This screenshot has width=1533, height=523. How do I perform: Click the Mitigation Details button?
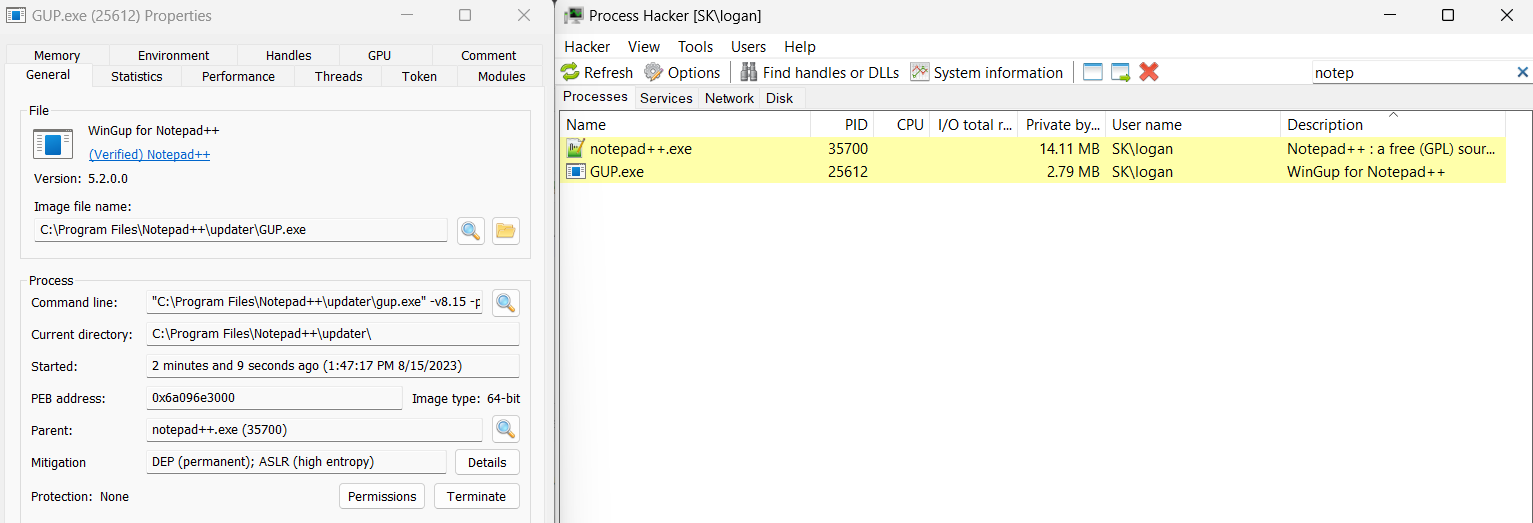tap(487, 463)
